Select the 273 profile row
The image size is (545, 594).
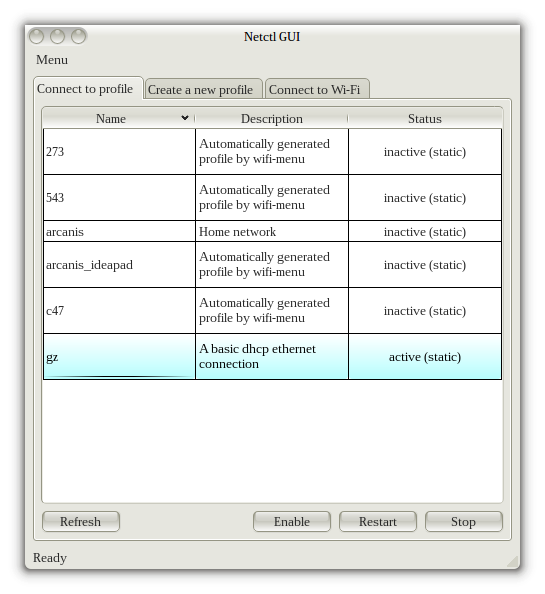tap(272, 152)
